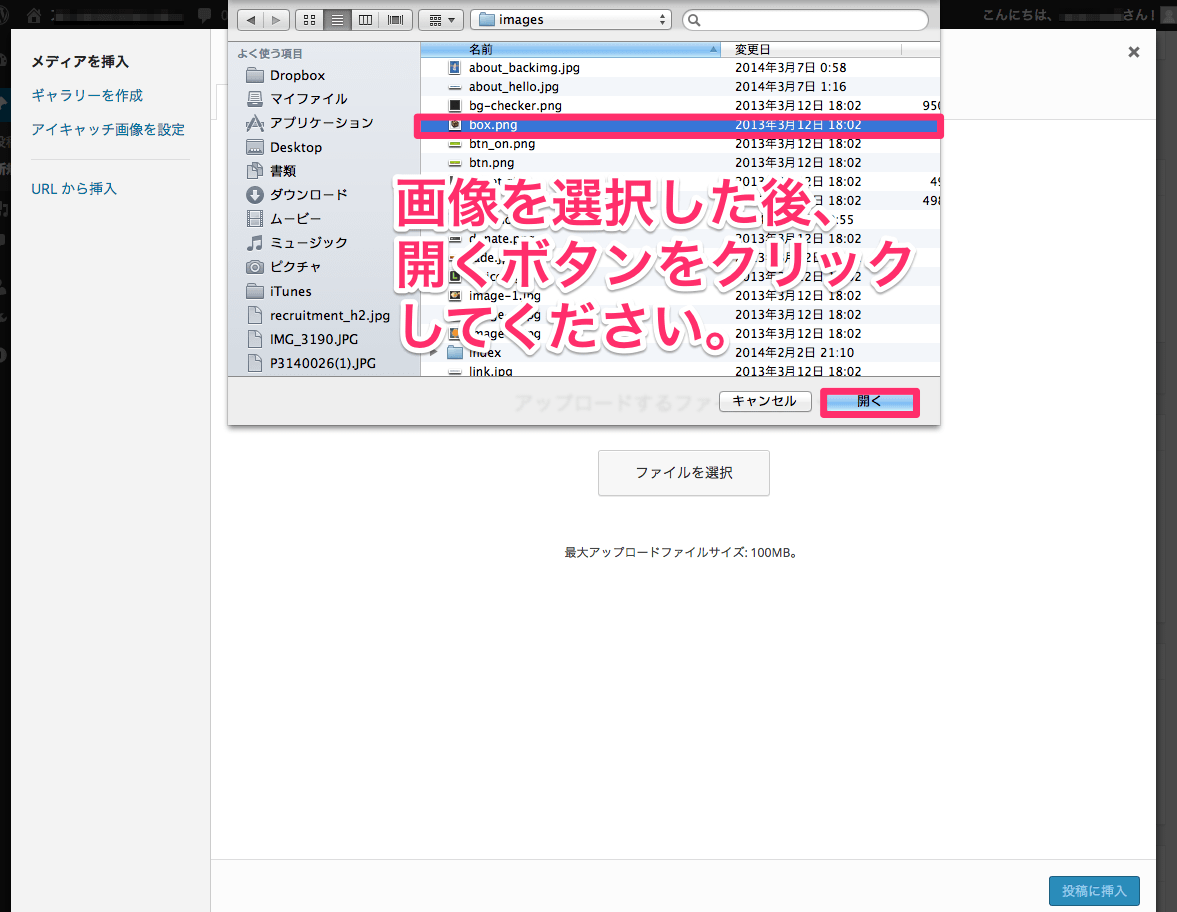The height and width of the screenshot is (912, 1177).
Task: Open ムービー folder in the sidebar
Action: tap(295, 219)
